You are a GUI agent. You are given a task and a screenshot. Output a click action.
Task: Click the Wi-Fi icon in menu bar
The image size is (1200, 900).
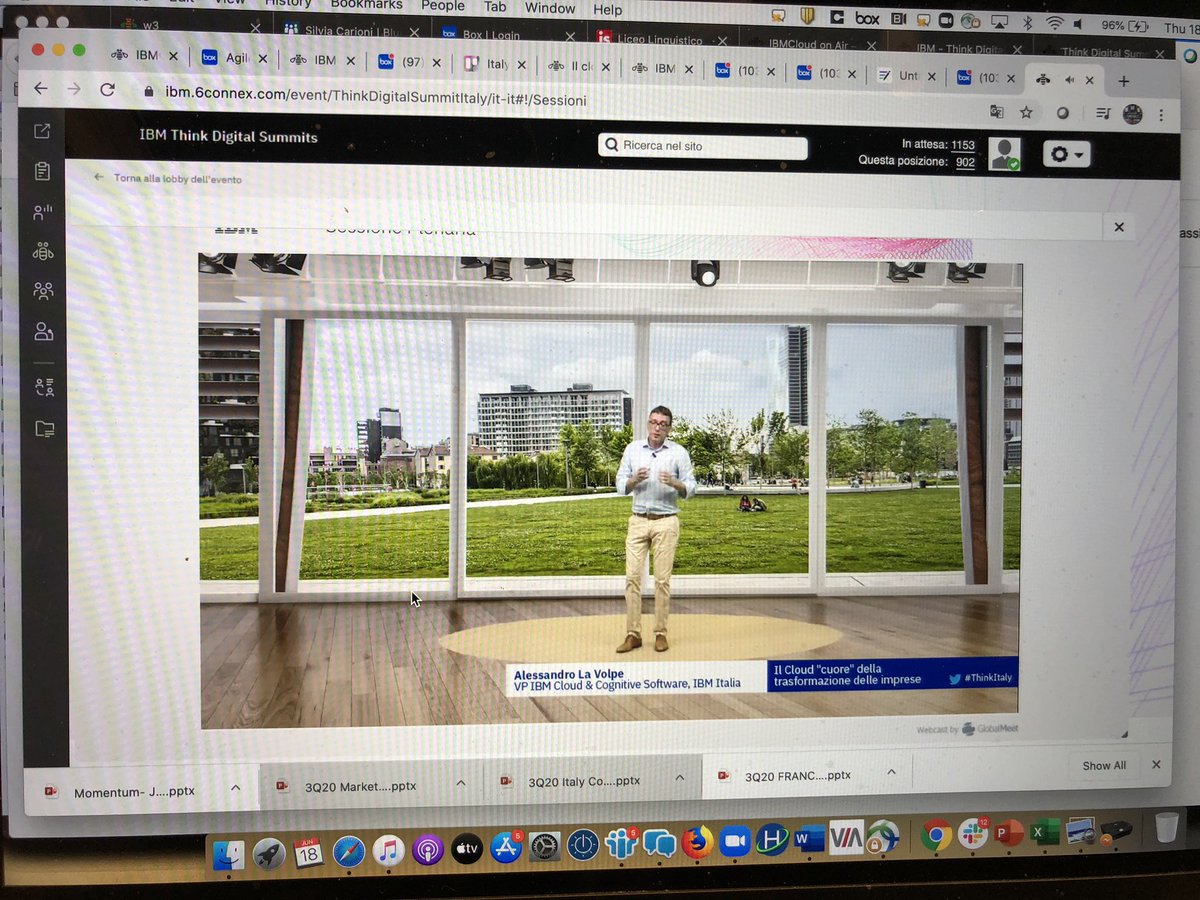(x=1054, y=23)
